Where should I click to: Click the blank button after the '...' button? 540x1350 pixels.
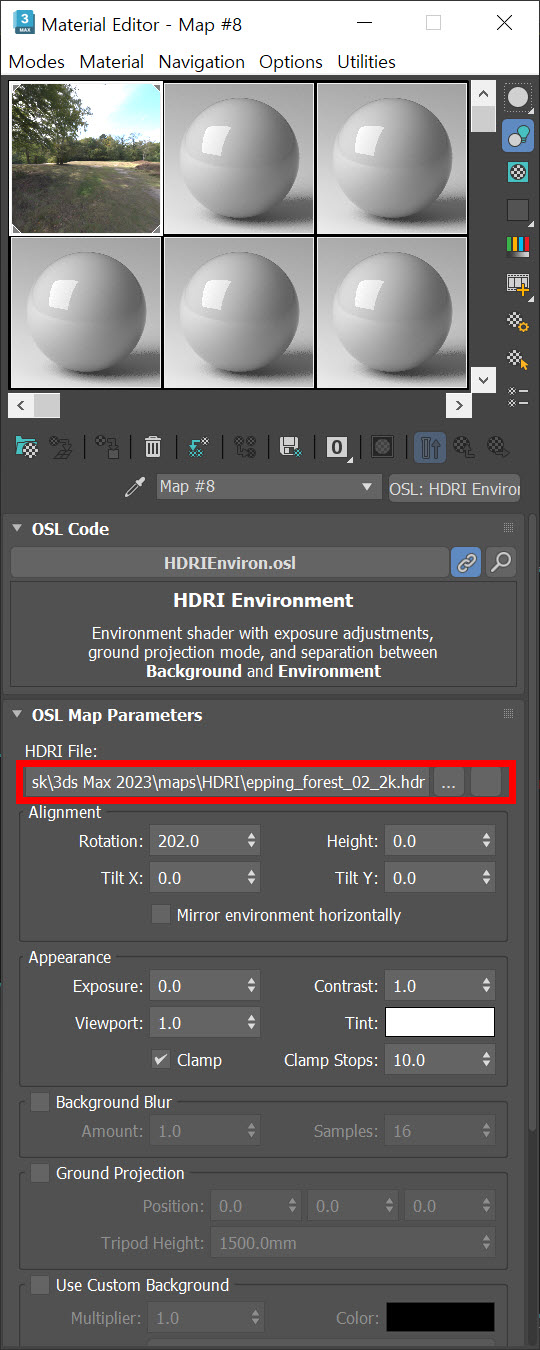486,783
